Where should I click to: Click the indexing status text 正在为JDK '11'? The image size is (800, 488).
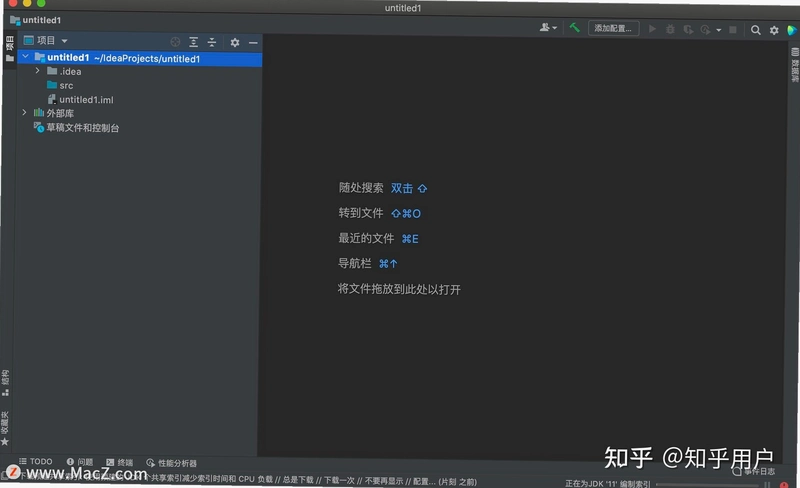click(607, 483)
